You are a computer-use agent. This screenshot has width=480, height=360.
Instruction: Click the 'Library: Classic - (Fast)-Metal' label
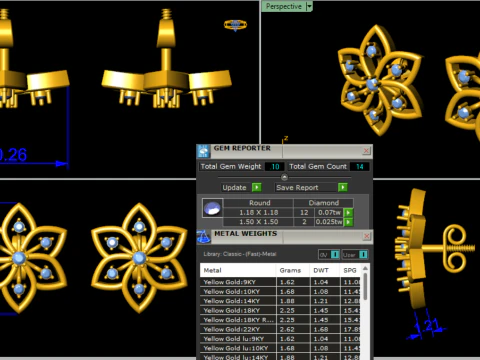(240, 254)
